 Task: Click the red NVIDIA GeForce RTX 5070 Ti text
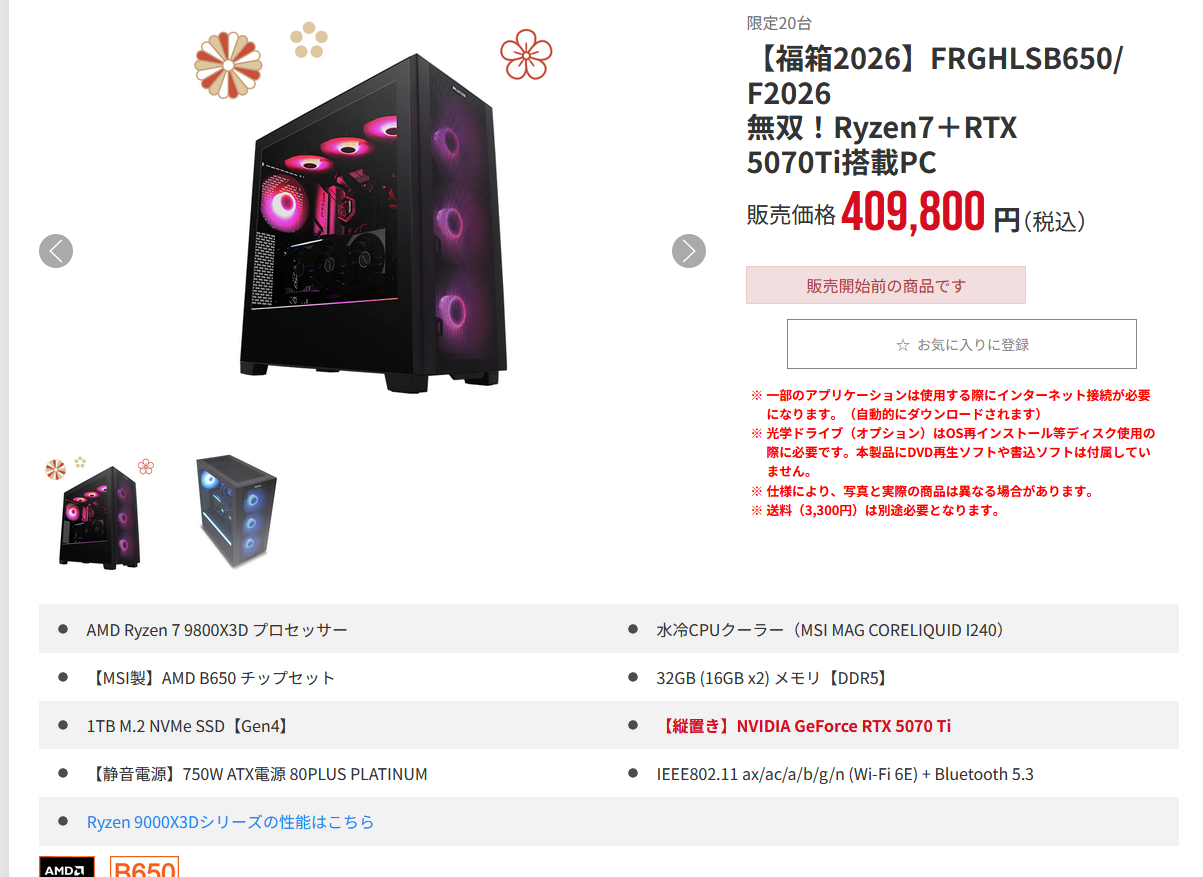pyautogui.click(x=804, y=726)
